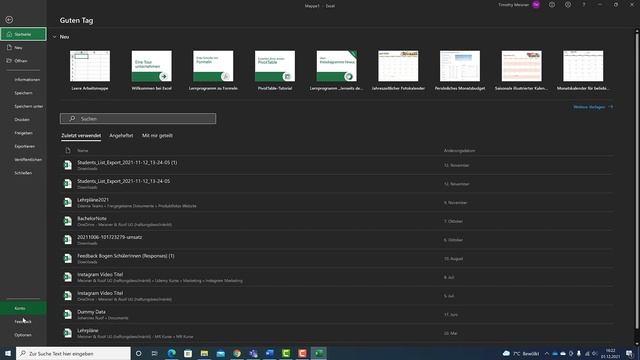This screenshot has width=640, height=360.
Task: Select Exportieren in the sidebar
Action: (24, 146)
